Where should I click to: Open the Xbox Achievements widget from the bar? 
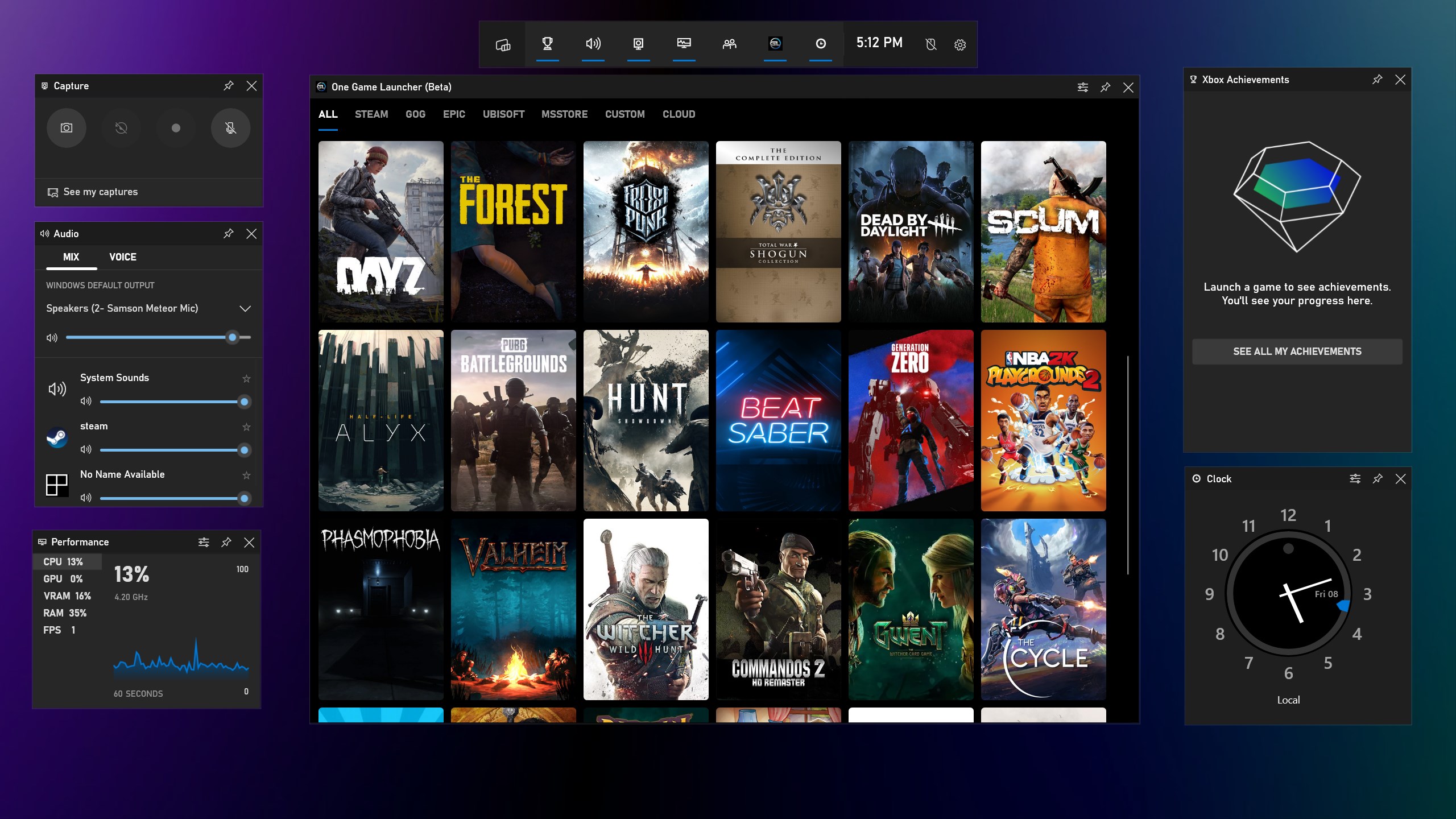click(x=547, y=44)
